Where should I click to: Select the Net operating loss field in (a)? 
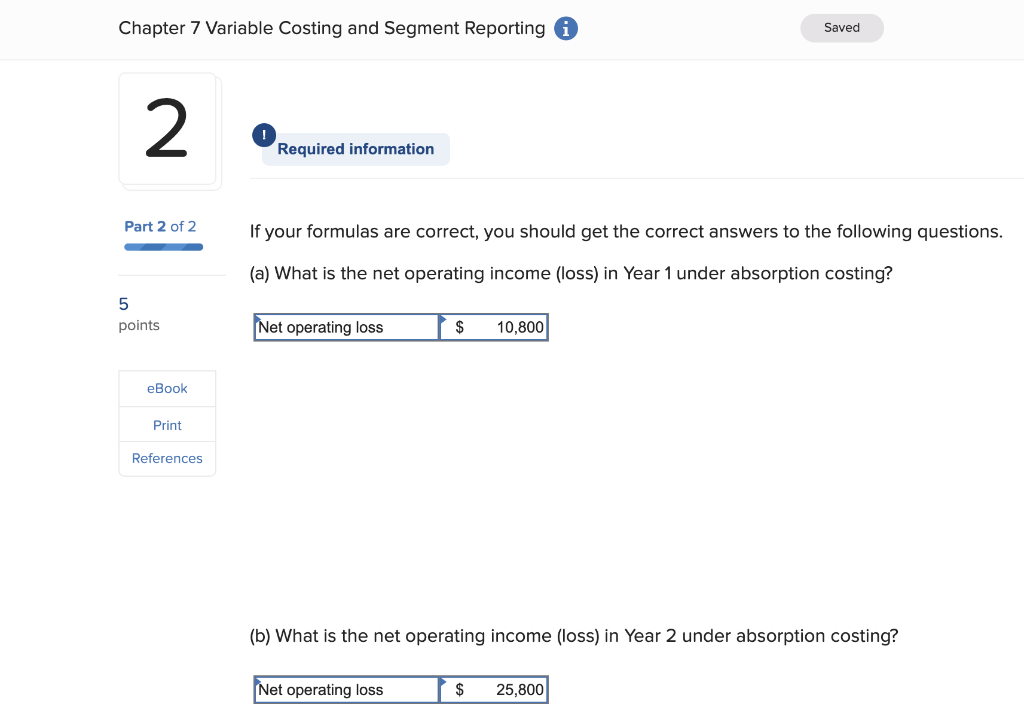point(345,327)
